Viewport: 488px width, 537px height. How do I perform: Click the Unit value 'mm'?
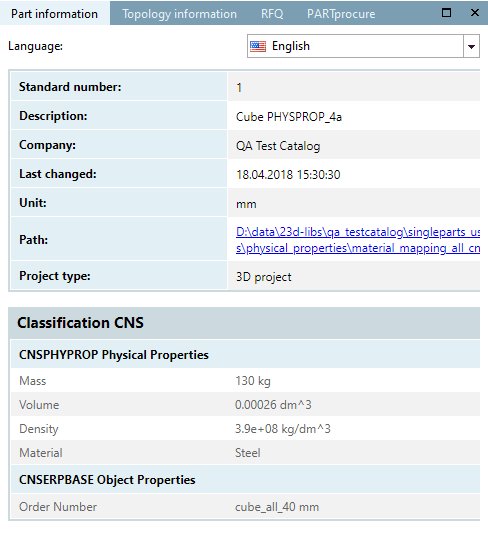tap(246, 204)
